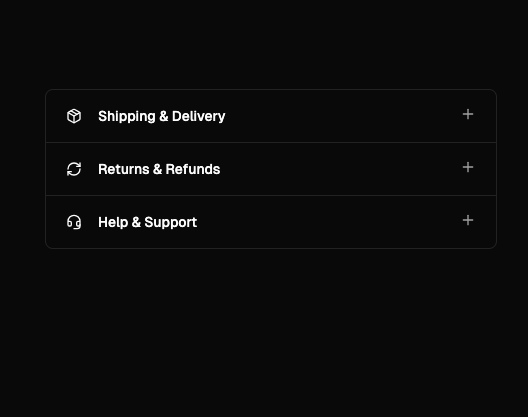Click the circular refresh arrows icon

point(74,169)
